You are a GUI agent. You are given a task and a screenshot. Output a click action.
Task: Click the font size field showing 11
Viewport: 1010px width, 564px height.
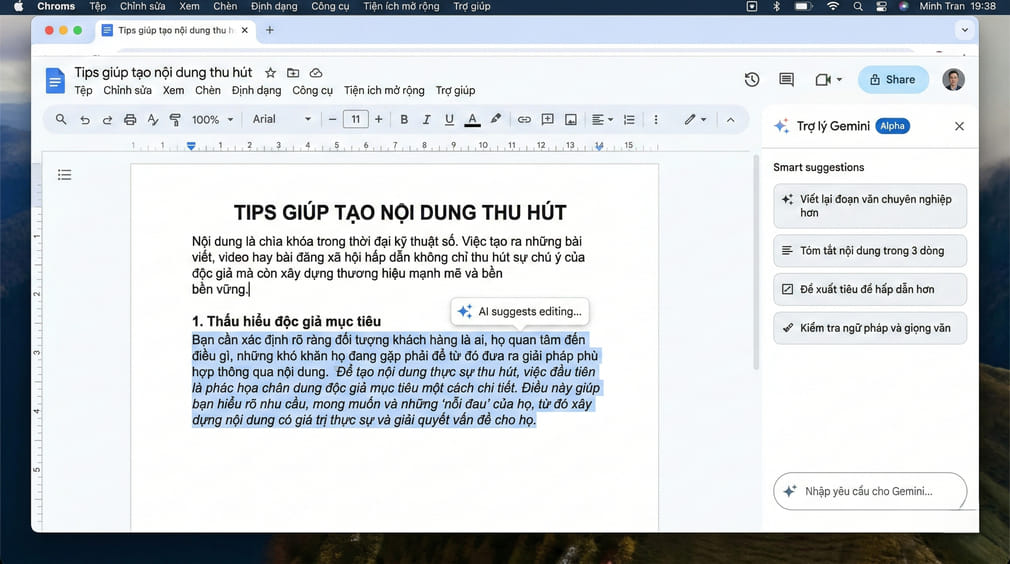point(356,119)
